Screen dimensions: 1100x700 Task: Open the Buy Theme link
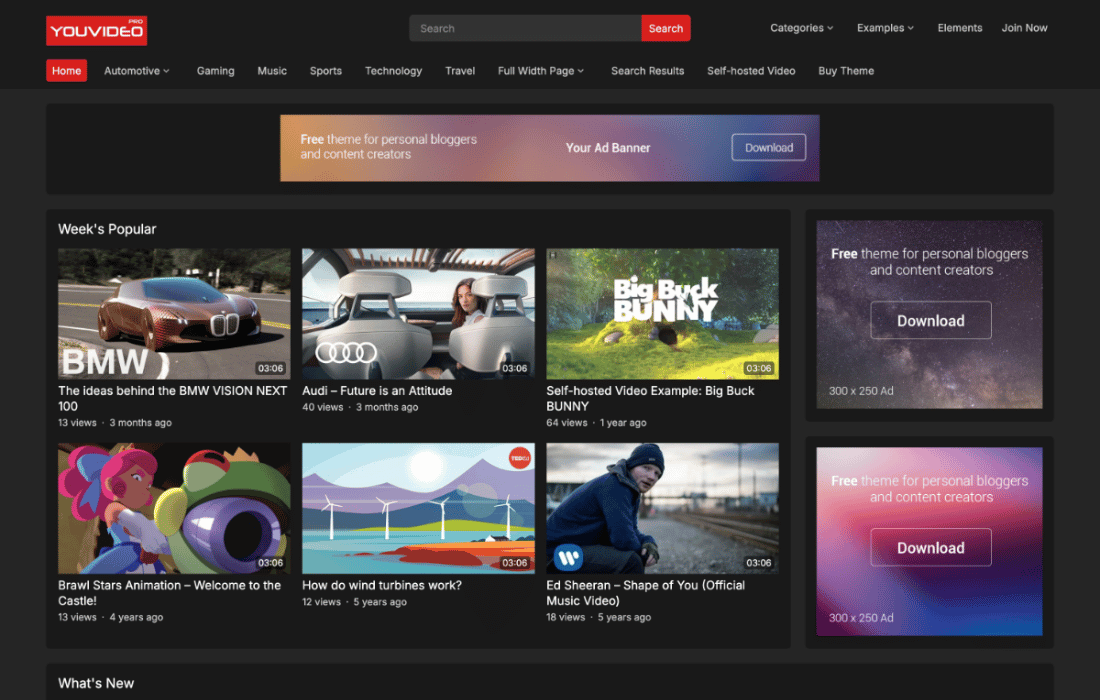point(846,71)
